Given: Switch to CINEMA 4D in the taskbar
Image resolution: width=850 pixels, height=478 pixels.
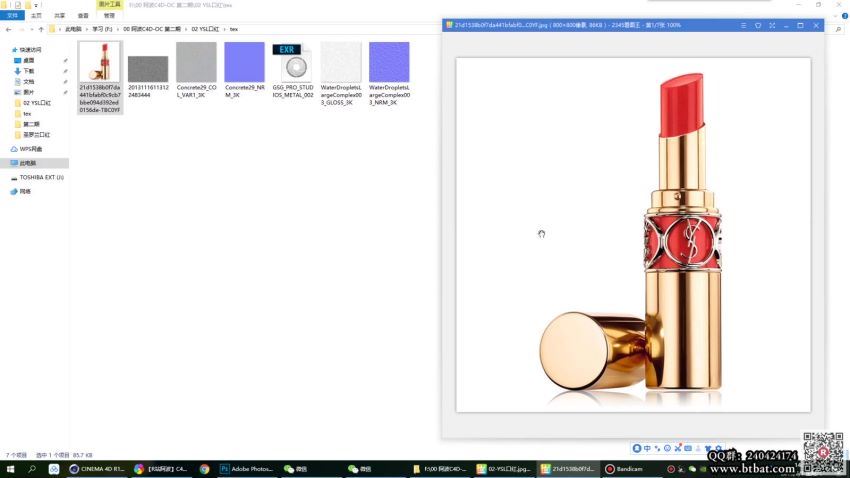Looking at the screenshot, I should (98, 469).
